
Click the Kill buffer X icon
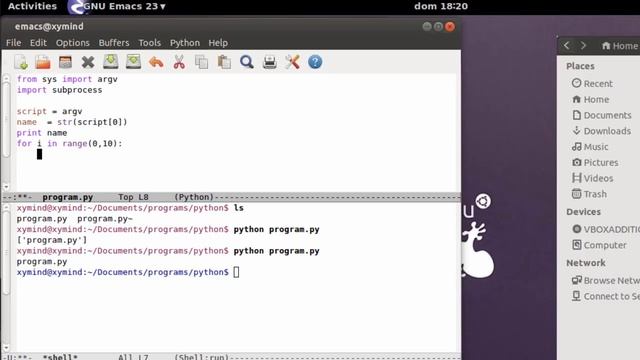pos(88,62)
